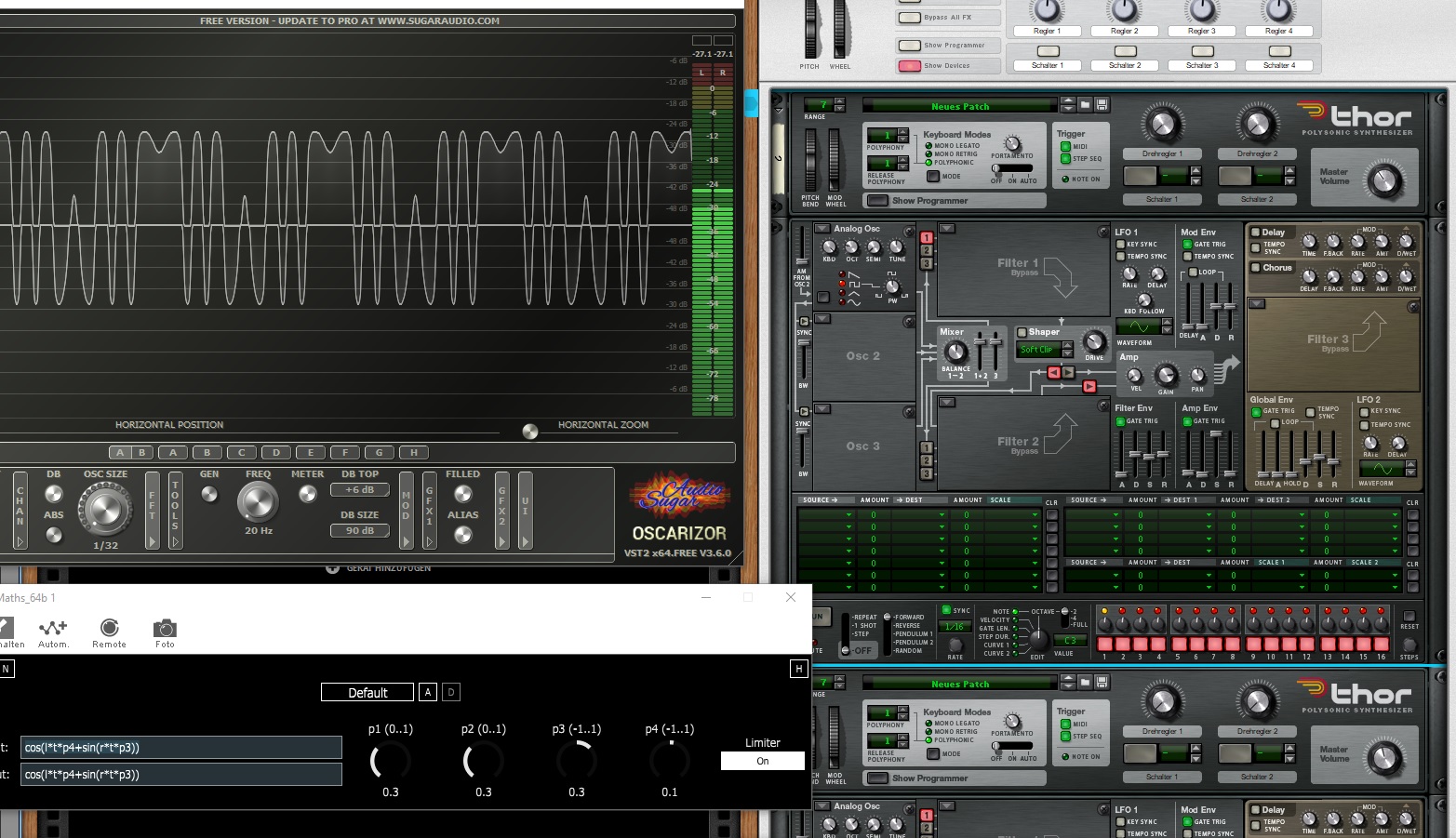This screenshot has width=1456, height=838.
Task: Click the Mixer BALANCE knob
Action: click(x=955, y=352)
